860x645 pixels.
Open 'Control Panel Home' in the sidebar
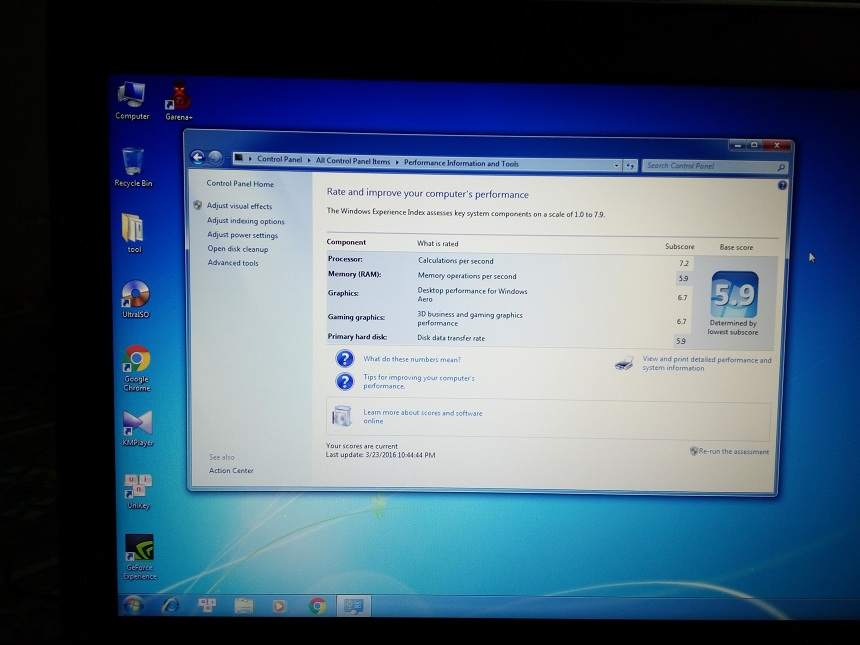(240, 184)
